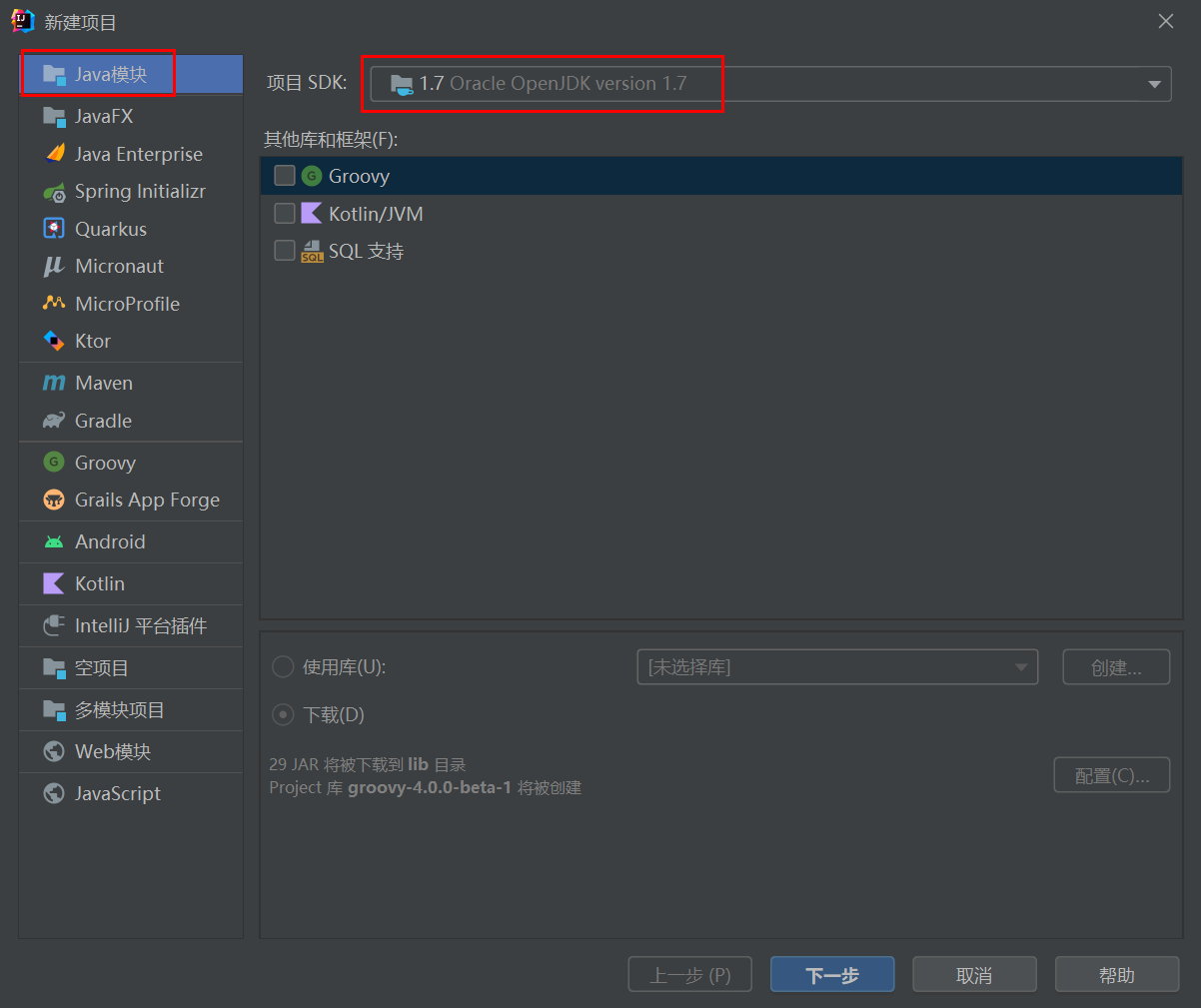Click the Kotlin/JVM icon in frameworks list
The height and width of the screenshot is (1008, 1201).
point(312,214)
